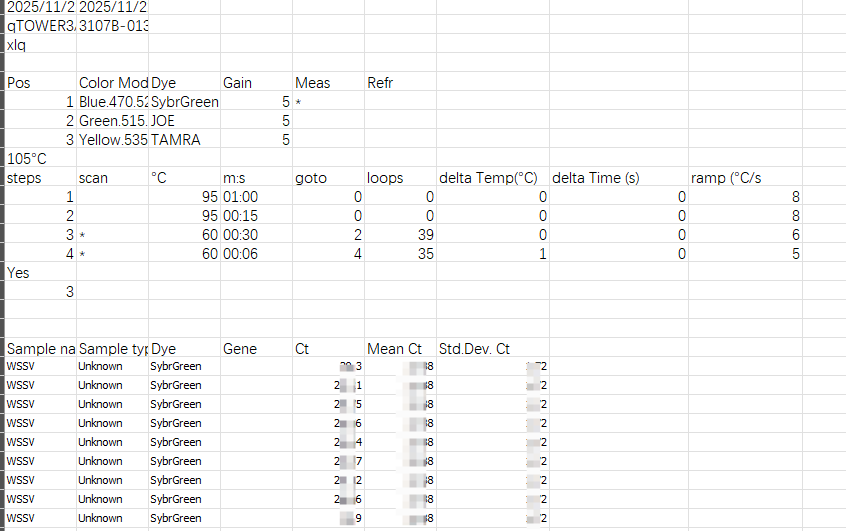The height and width of the screenshot is (531, 846).
Task: Select the JOE dye cell
Action: (x=184, y=121)
